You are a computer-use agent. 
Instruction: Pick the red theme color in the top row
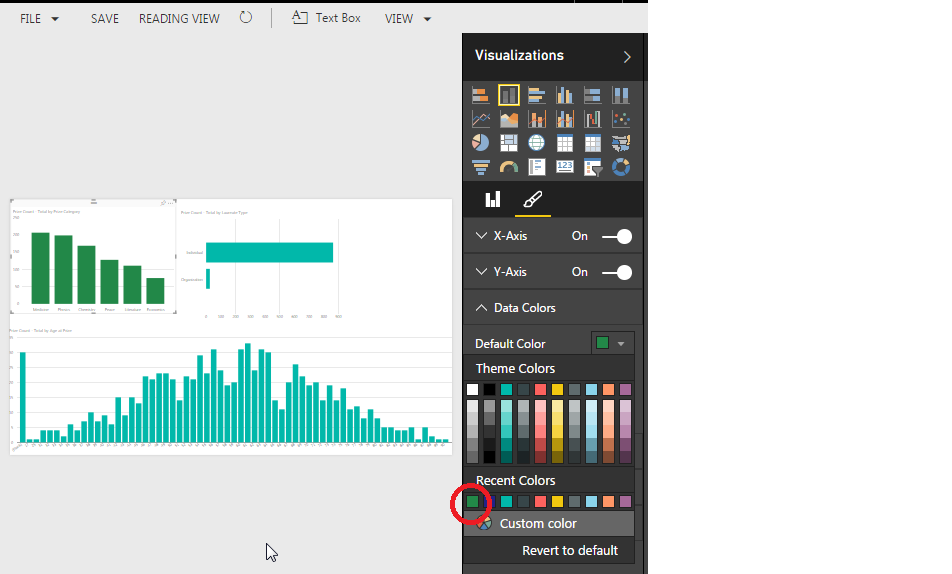[x=540, y=389]
